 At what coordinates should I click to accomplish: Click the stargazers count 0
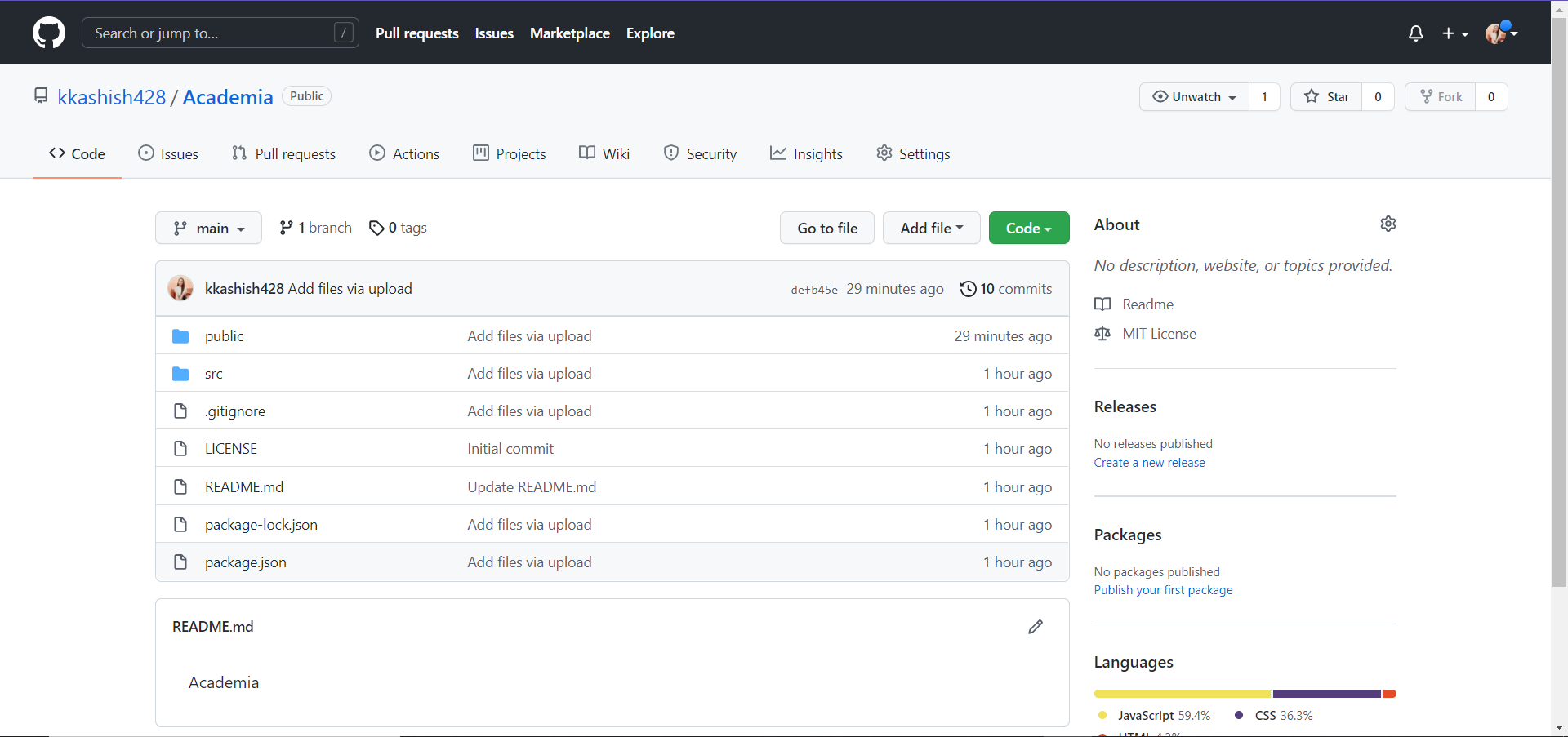pos(1378,96)
